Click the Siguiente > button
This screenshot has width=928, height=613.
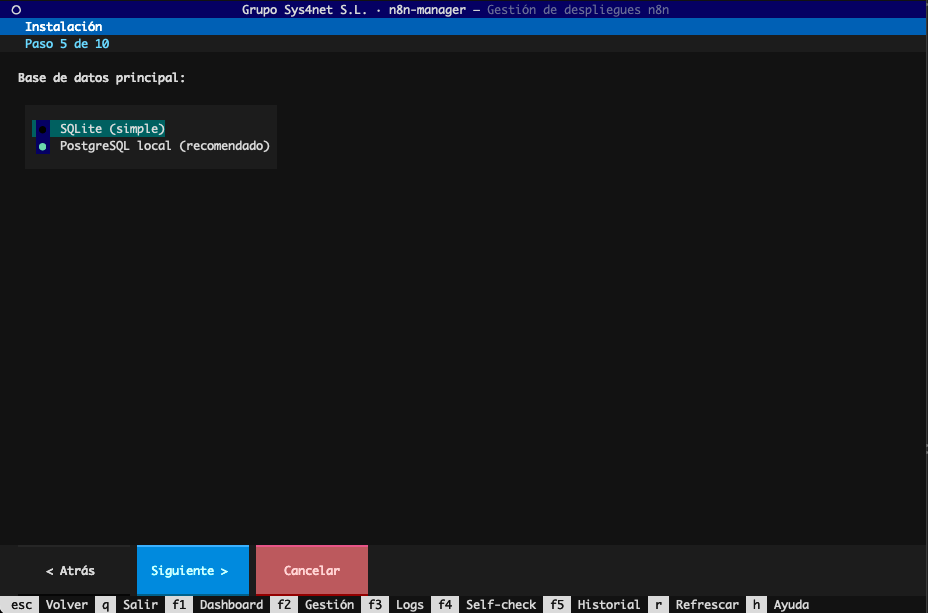tap(192, 571)
